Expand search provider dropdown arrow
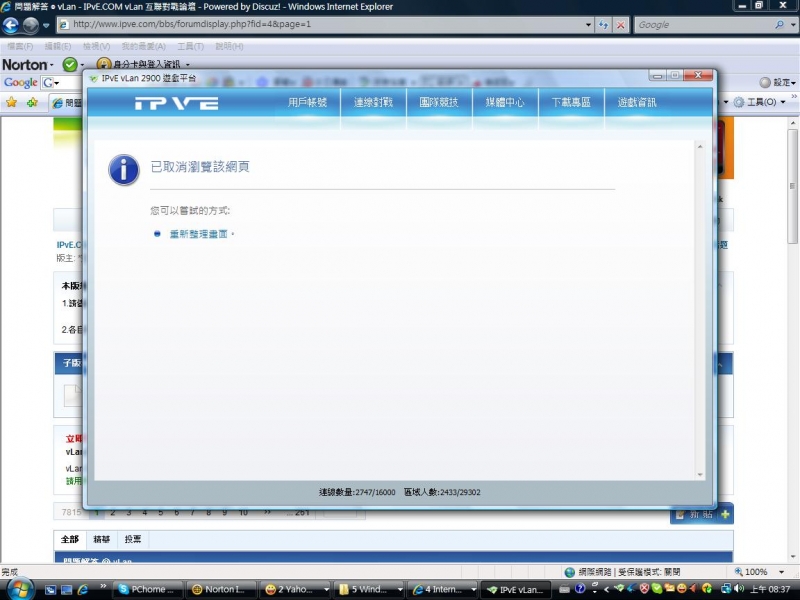 coord(793,24)
